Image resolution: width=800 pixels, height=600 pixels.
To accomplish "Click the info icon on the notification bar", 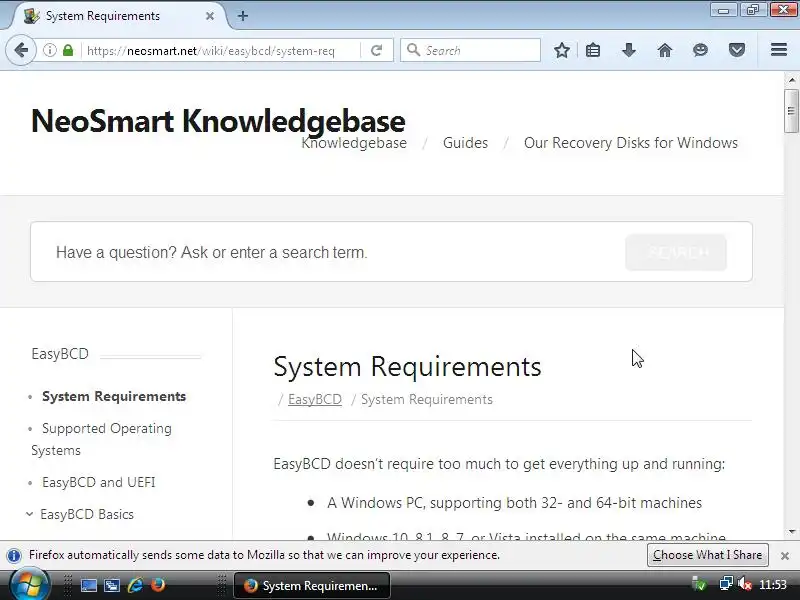I will 14,555.
